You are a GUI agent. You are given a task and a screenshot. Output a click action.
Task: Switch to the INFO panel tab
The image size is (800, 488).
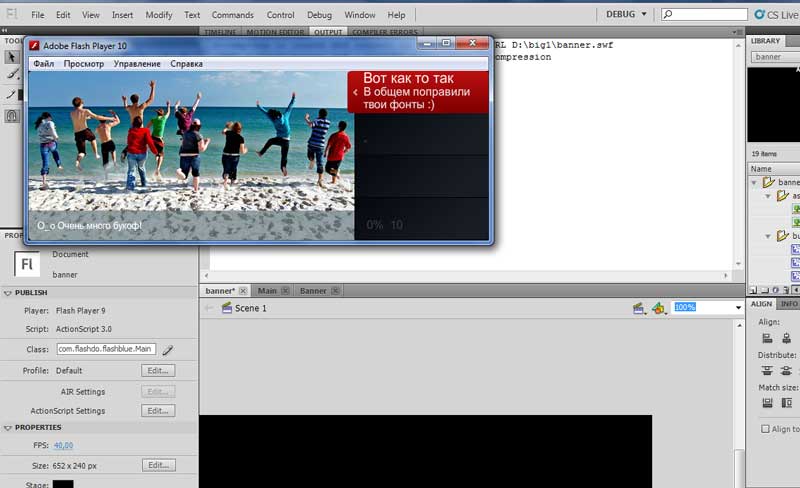[789, 304]
